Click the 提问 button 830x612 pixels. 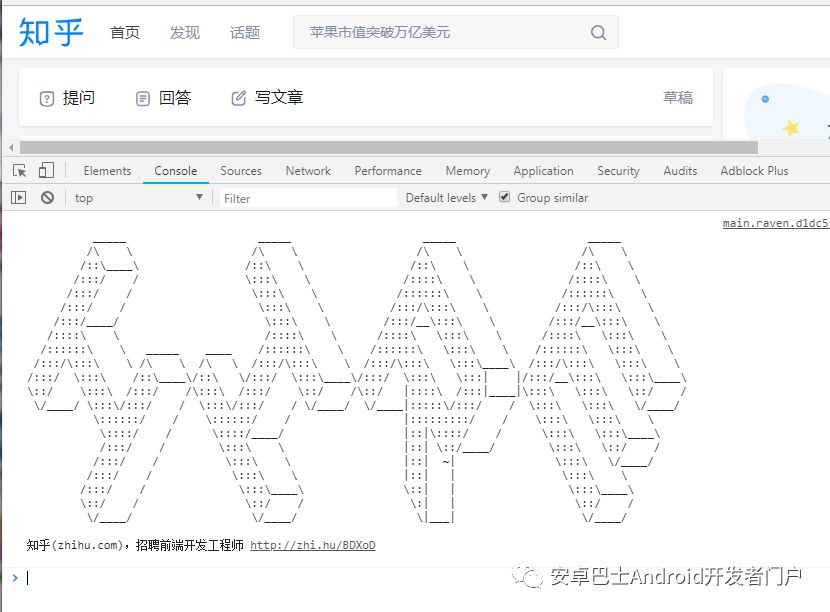68,98
